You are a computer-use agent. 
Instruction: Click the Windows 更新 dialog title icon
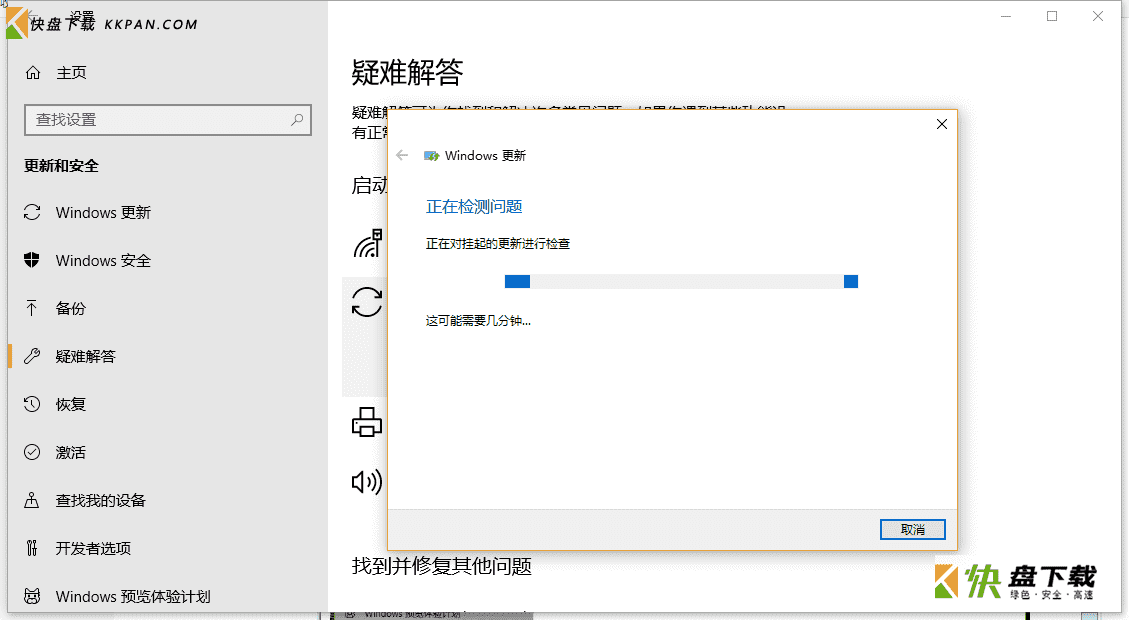pos(431,156)
